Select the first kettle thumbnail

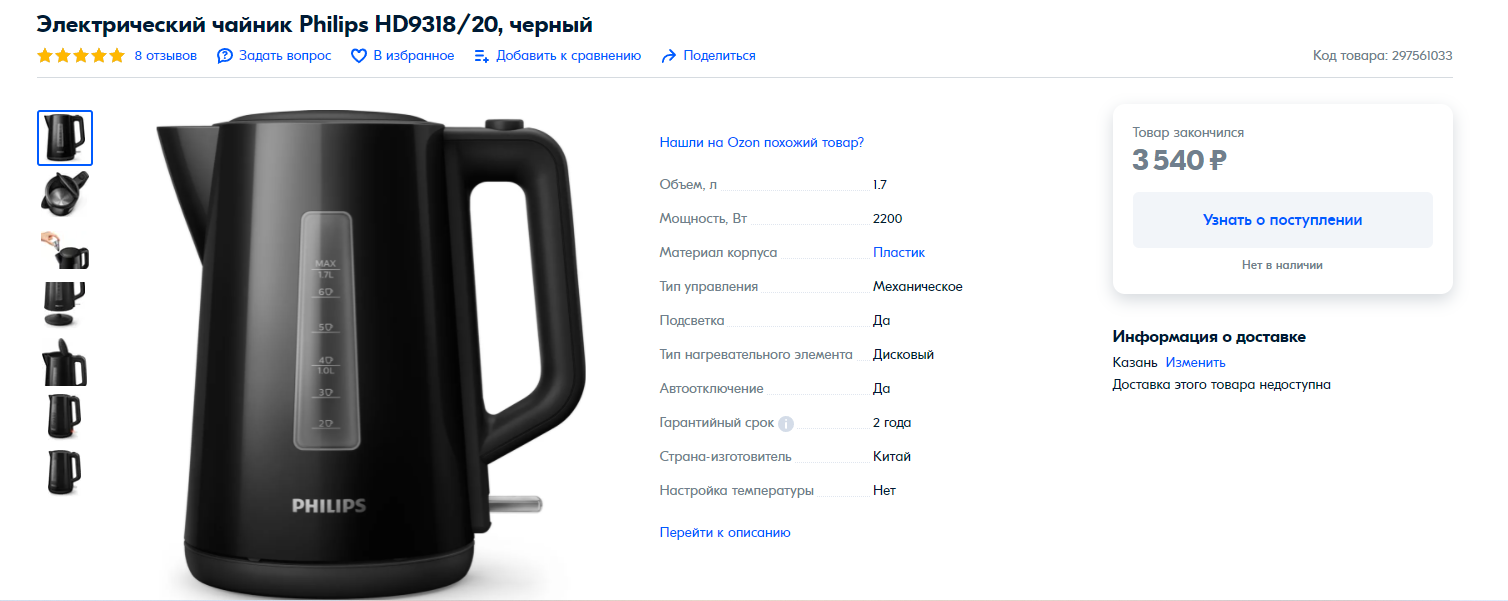65,138
